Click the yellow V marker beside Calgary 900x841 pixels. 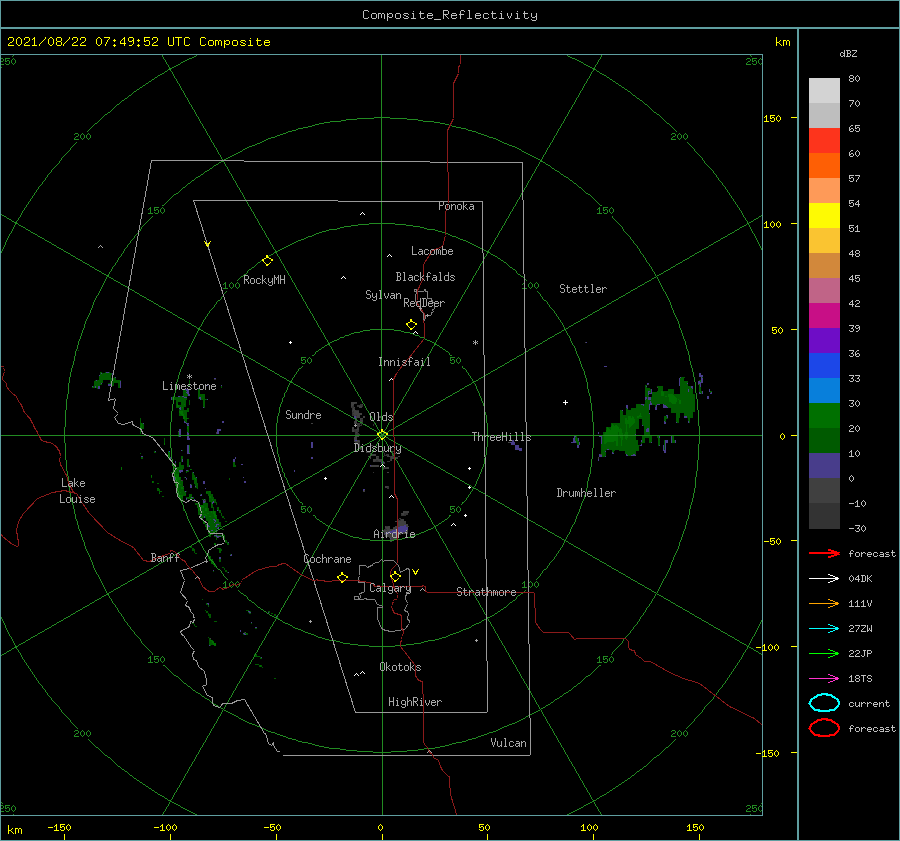(416, 572)
